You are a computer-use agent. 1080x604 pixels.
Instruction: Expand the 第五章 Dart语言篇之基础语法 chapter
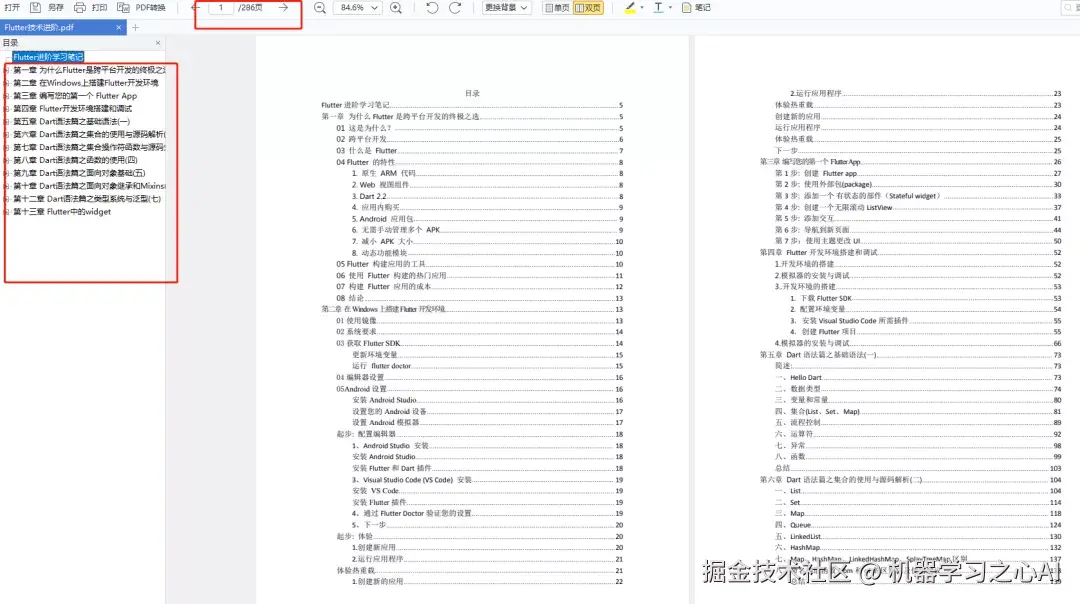point(8,121)
